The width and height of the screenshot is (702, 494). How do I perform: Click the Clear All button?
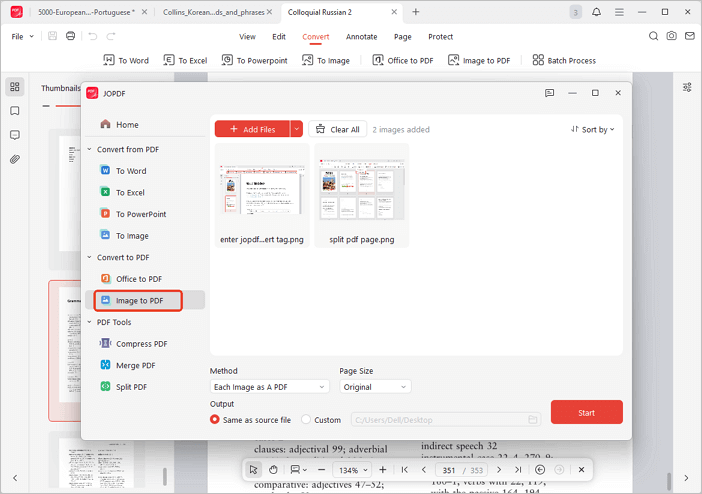click(338, 129)
